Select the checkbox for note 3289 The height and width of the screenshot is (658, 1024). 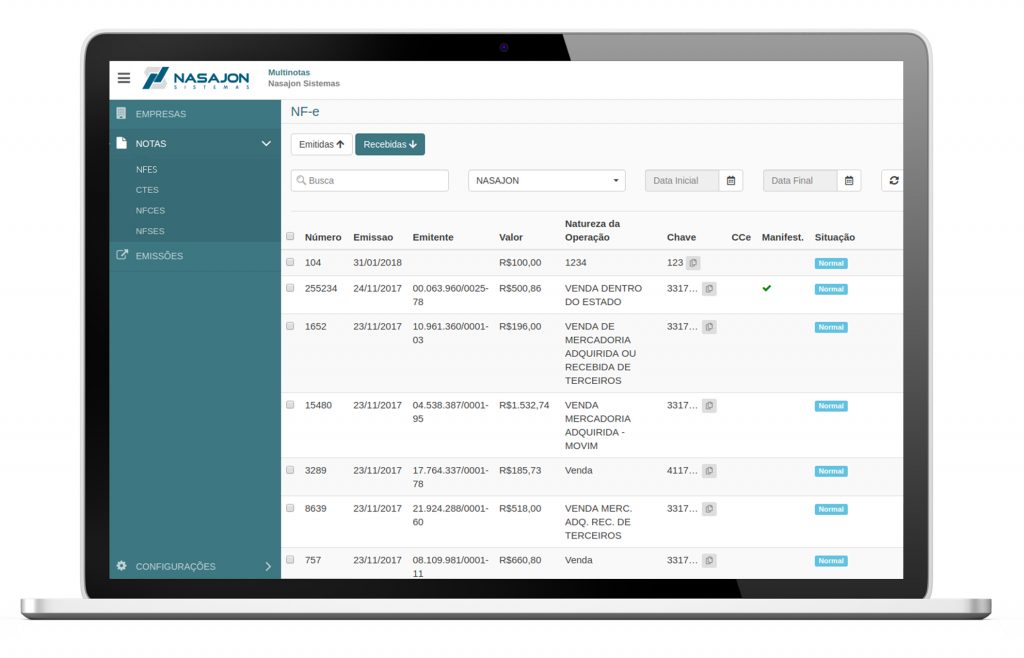pos(290,470)
